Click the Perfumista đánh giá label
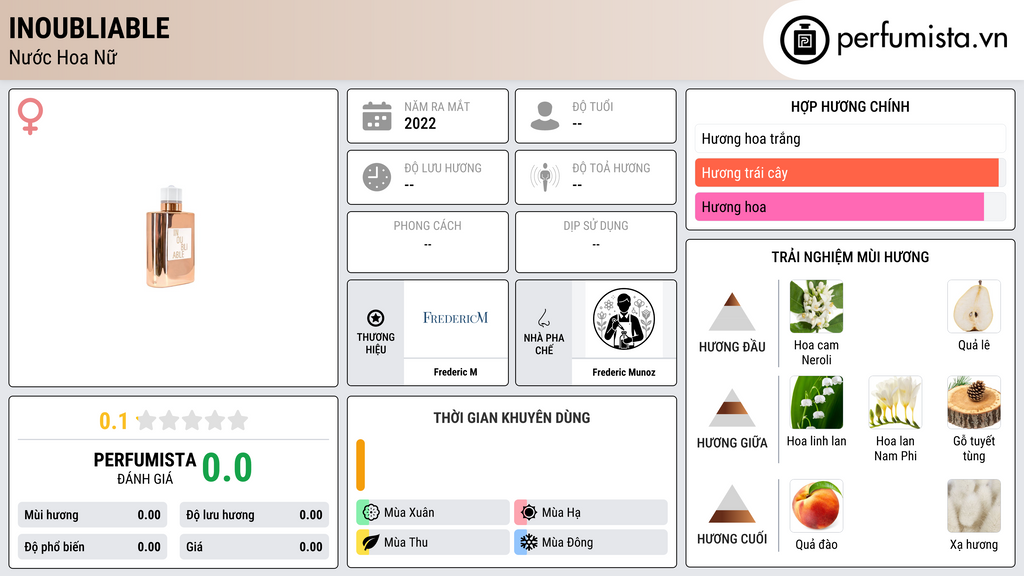1024x576 pixels. (144, 468)
